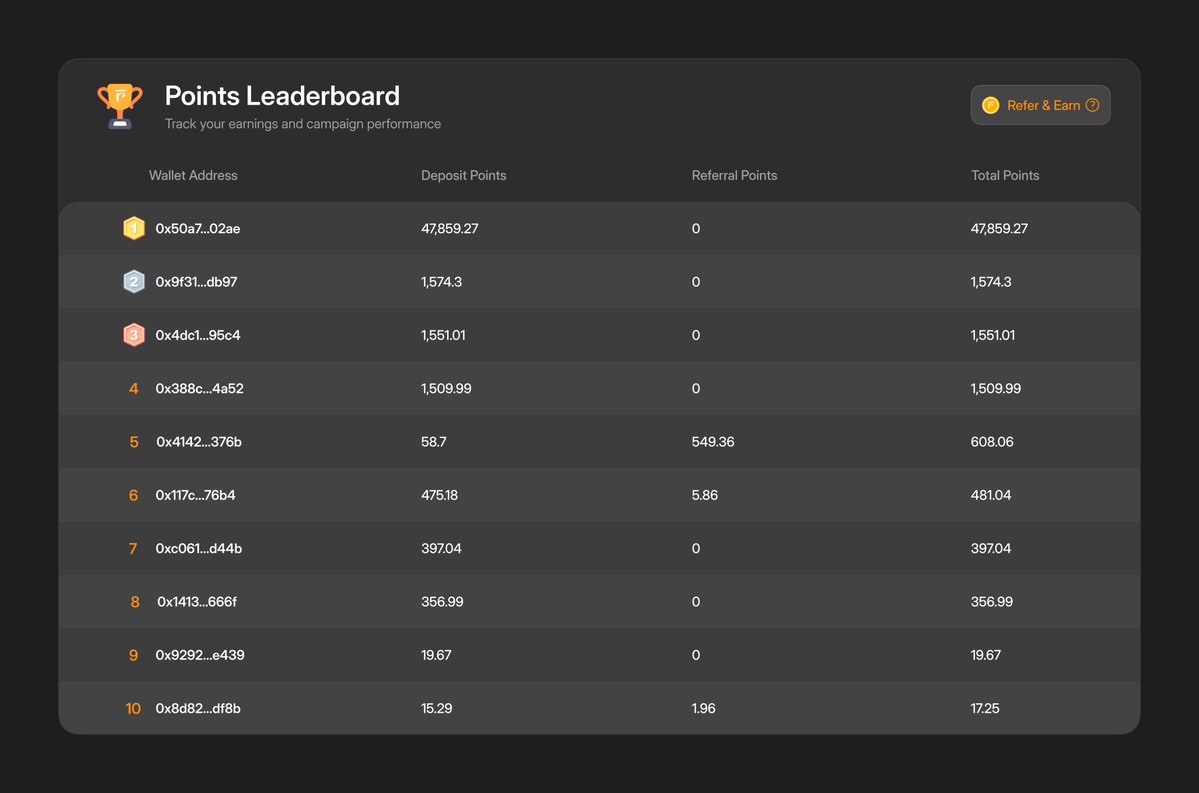
Task: Click deposit points value 397.04
Action: [441, 548]
